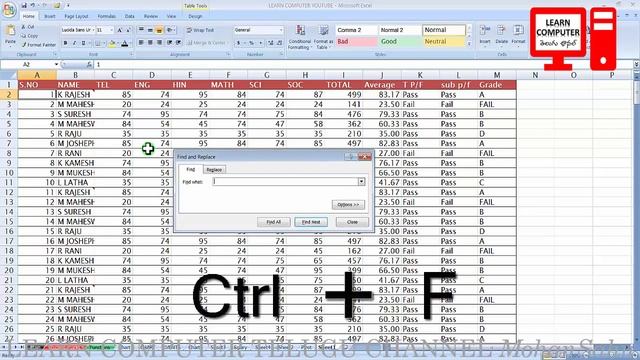Save the workbook from quick access toolbar
The width and height of the screenshot is (640, 360).
[24, 5]
